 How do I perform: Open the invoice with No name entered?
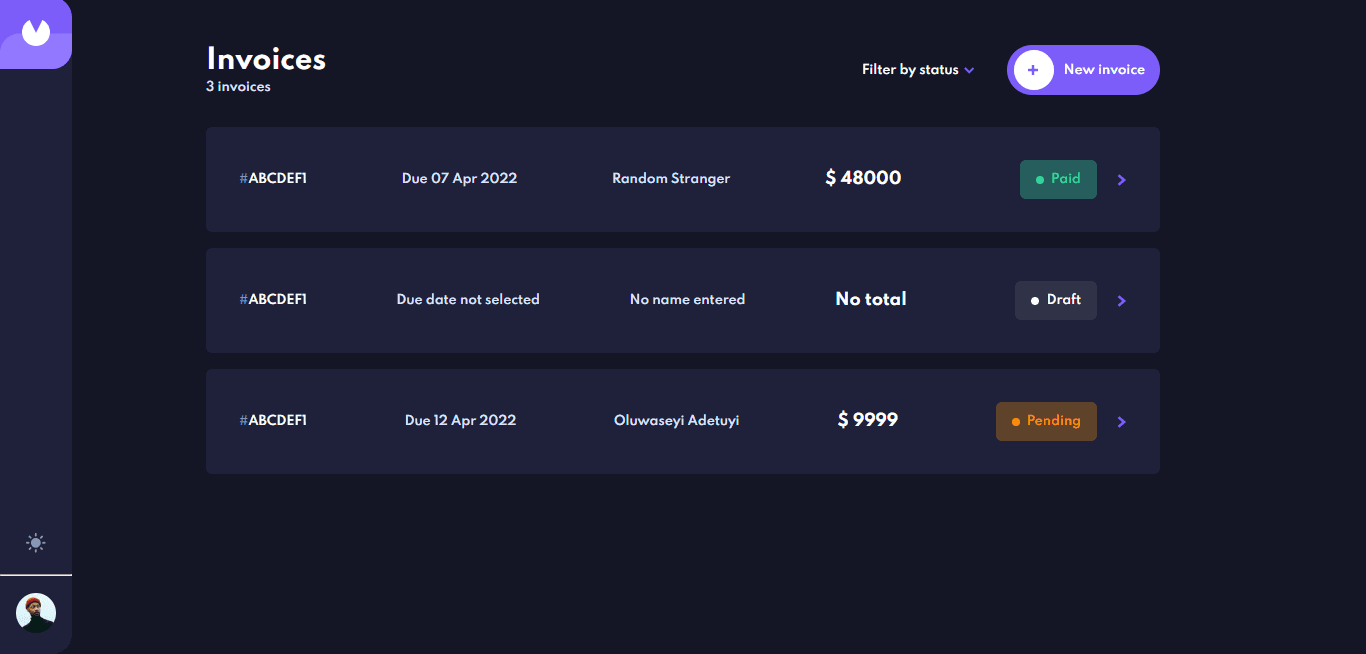pyautogui.click(x=683, y=300)
